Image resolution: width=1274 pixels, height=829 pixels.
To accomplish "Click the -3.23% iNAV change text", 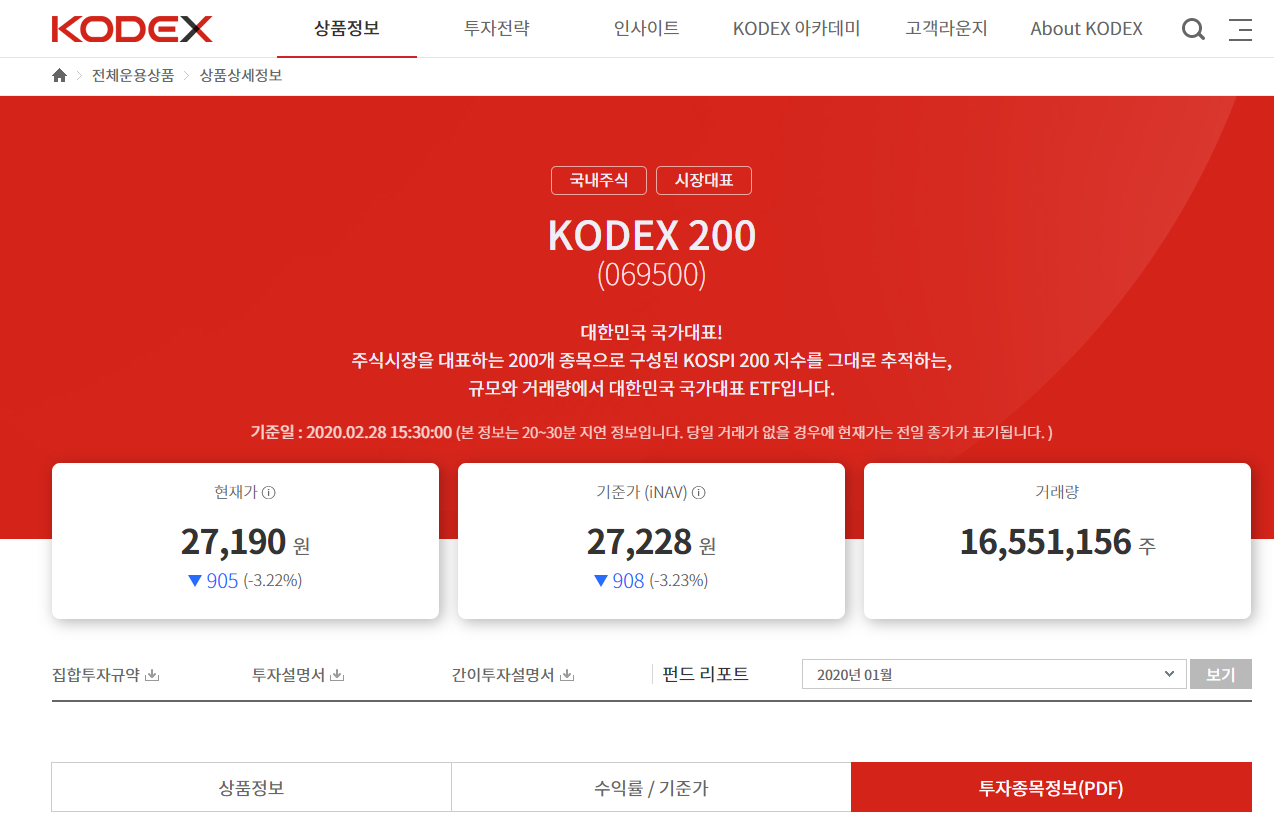I will point(679,580).
